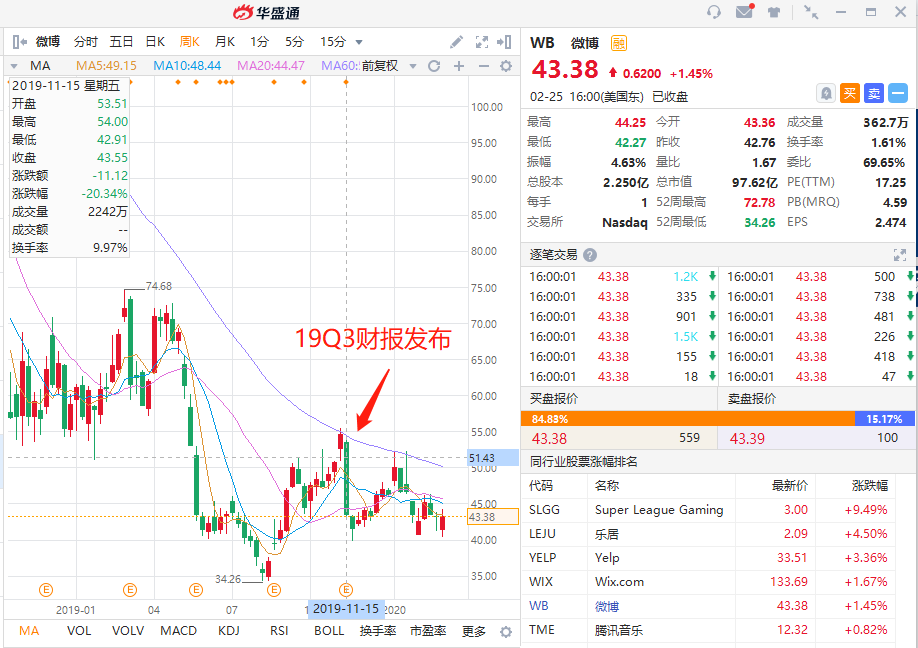Open more chart period options dropdown
The image size is (918, 648).
[359, 42]
